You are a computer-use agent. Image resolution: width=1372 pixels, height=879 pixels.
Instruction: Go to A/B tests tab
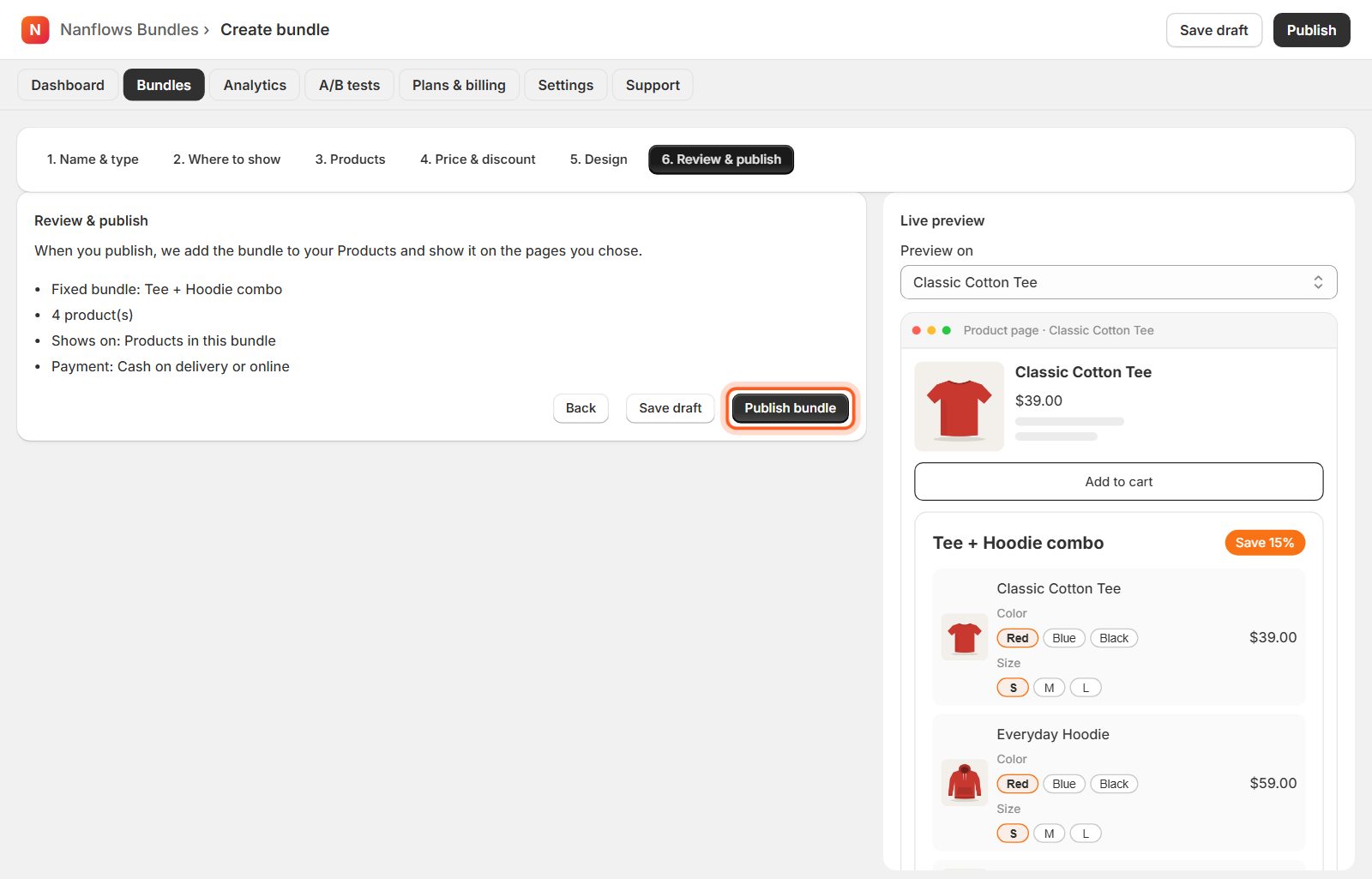349,85
